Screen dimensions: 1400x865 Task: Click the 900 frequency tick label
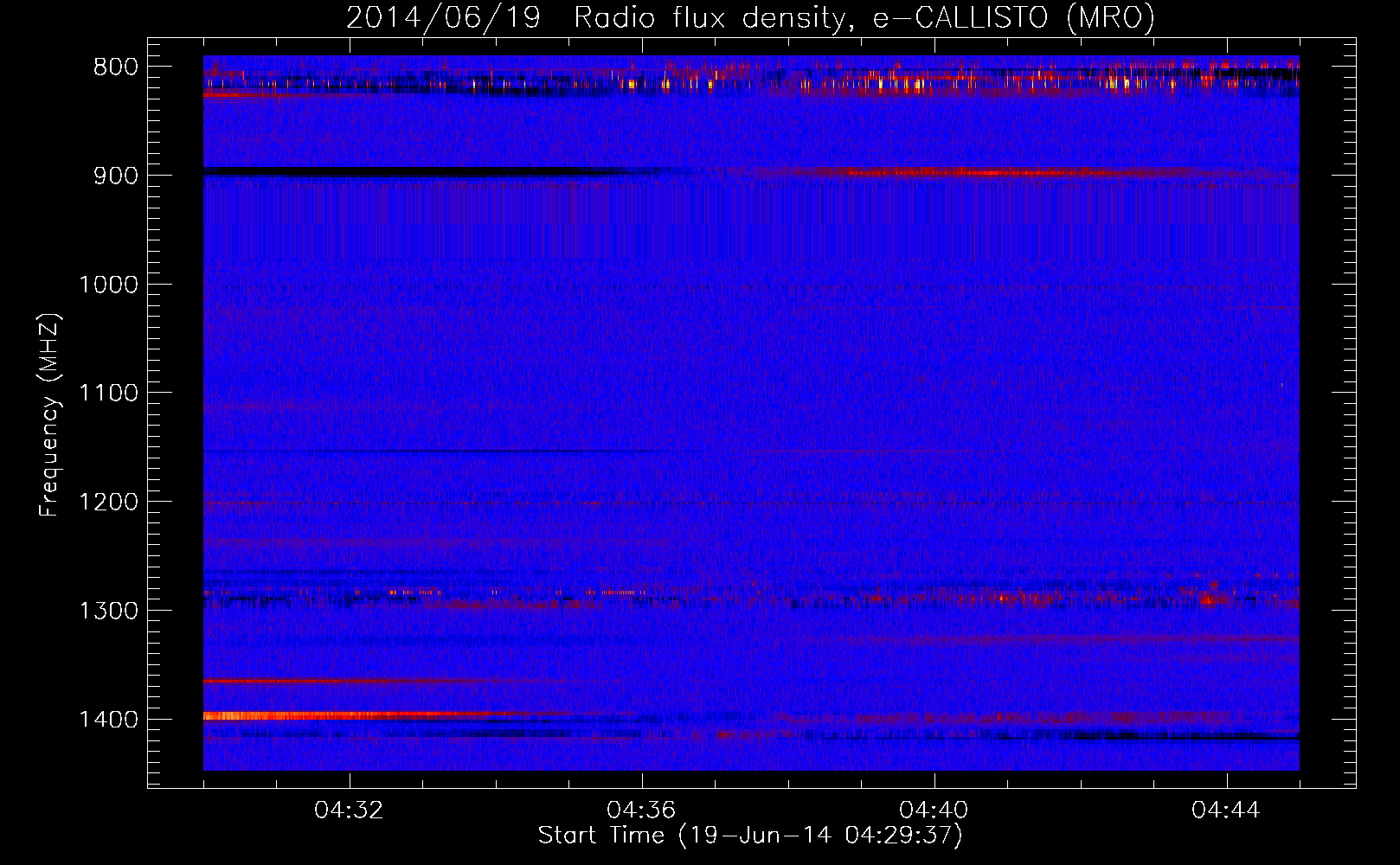tap(115, 176)
